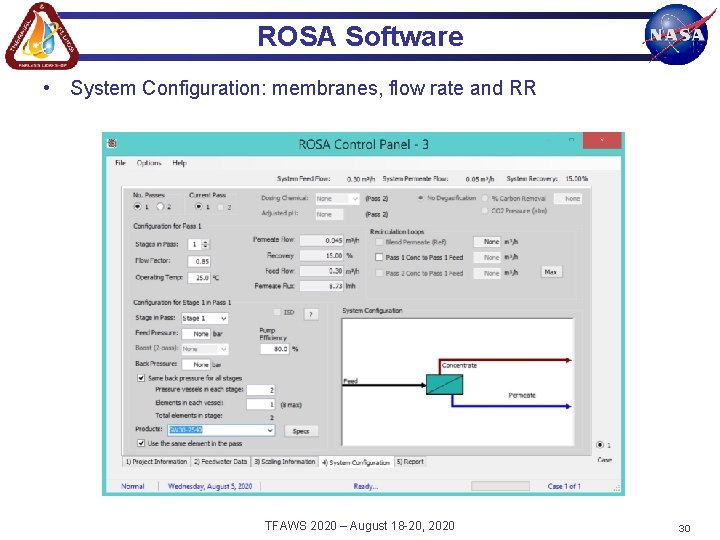Toggle the Blend Permeate (Ref) checkbox
The height and width of the screenshot is (540, 720).
click(379, 242)
